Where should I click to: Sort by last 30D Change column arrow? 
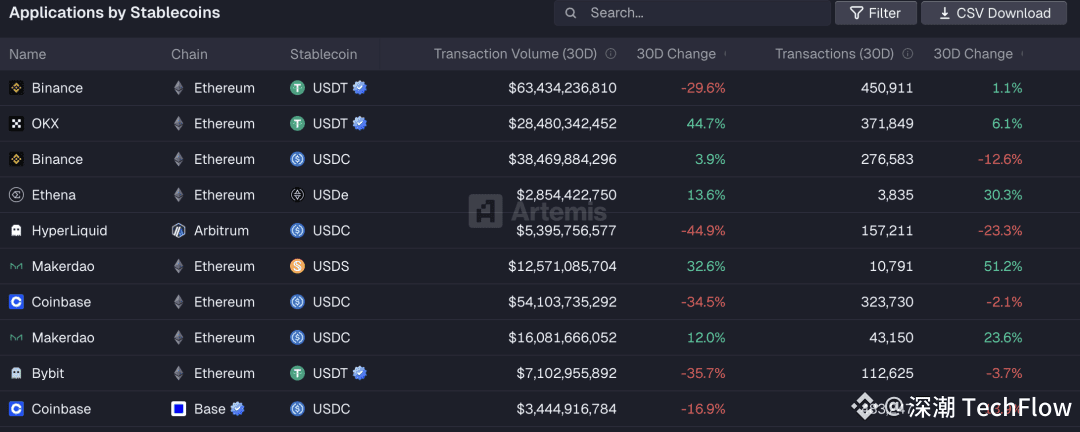point(1021,54)
